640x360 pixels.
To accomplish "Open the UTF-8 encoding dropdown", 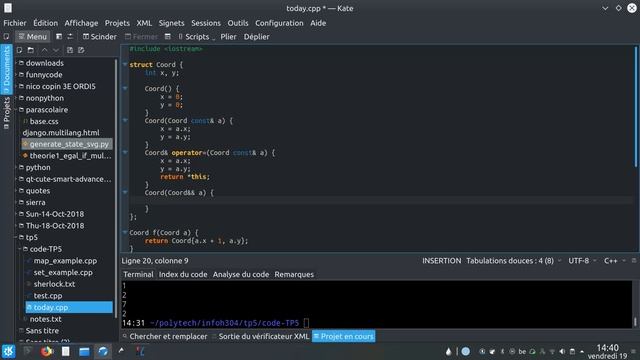I will pyautogui.click(x=582, y=261).
